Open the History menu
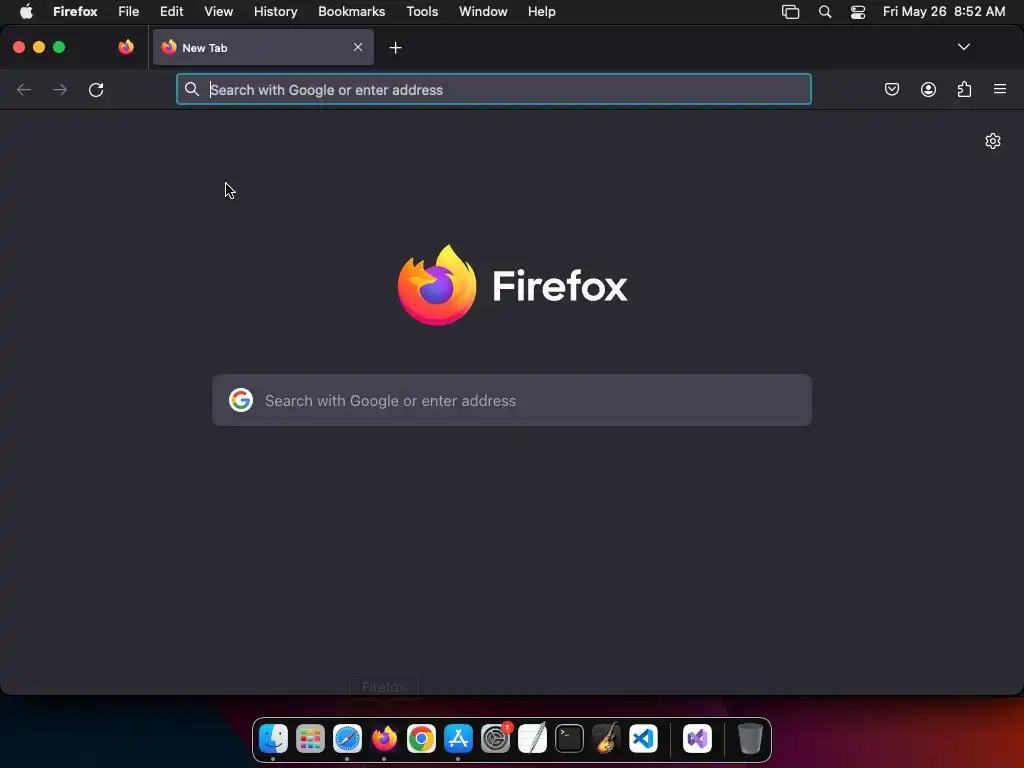This screenshot has width=1024, height=768. click(276, 12)
